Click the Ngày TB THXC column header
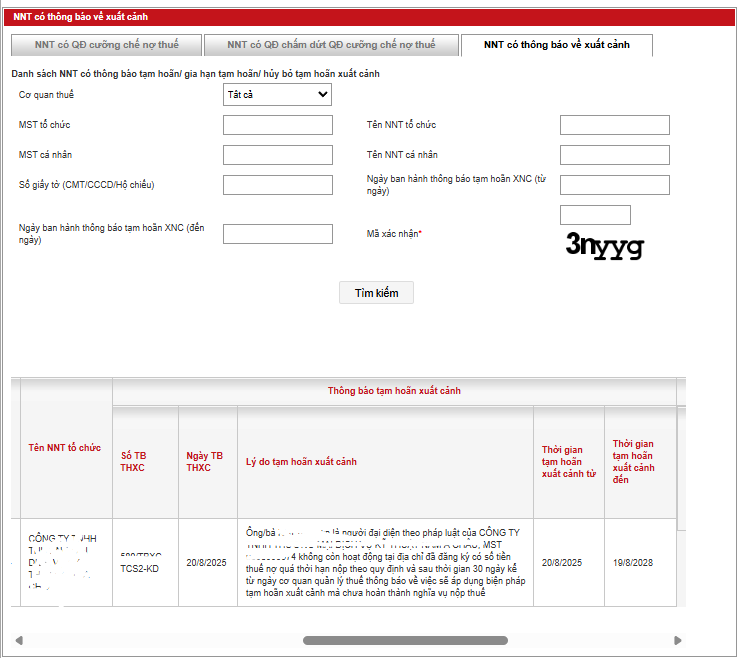This screenshot has height=658, width=738. pyautogui.click(x=205, y=462)
